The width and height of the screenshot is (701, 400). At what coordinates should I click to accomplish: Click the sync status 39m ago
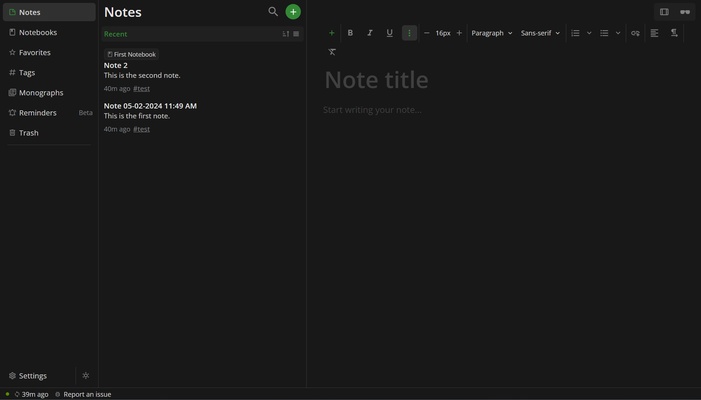(31, 394)
